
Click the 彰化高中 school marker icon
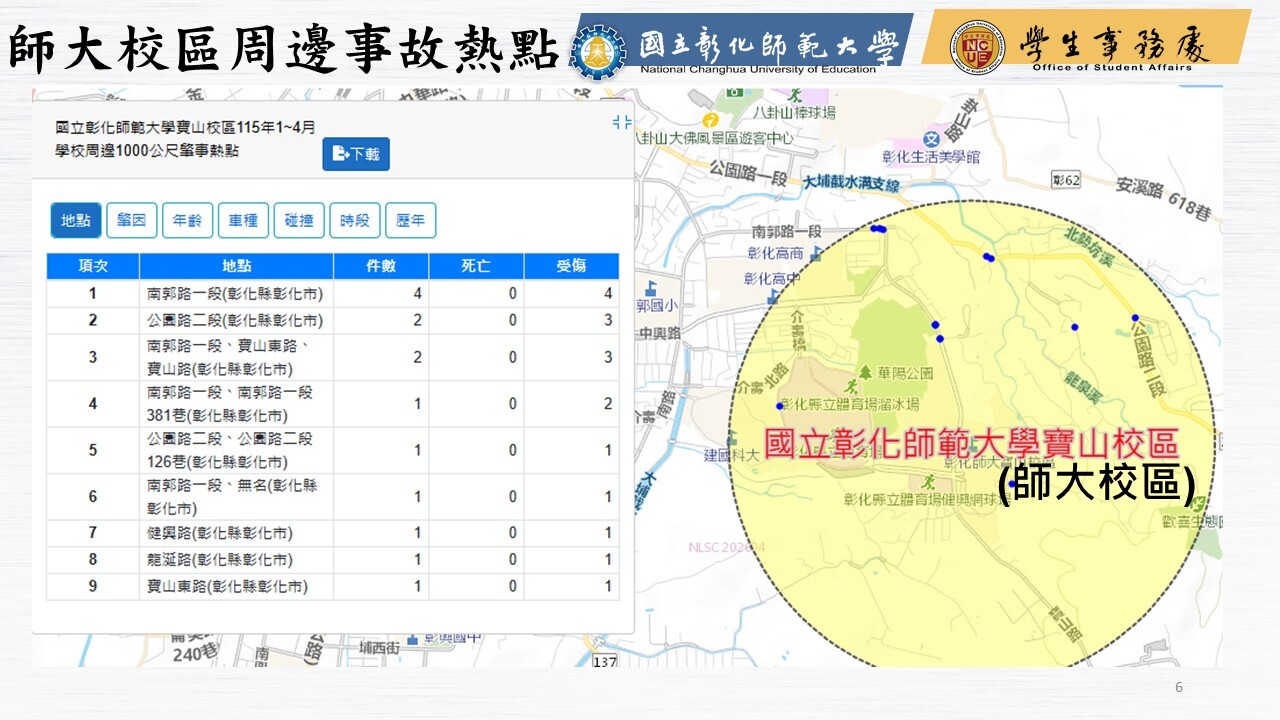click(x=775, y=297)
